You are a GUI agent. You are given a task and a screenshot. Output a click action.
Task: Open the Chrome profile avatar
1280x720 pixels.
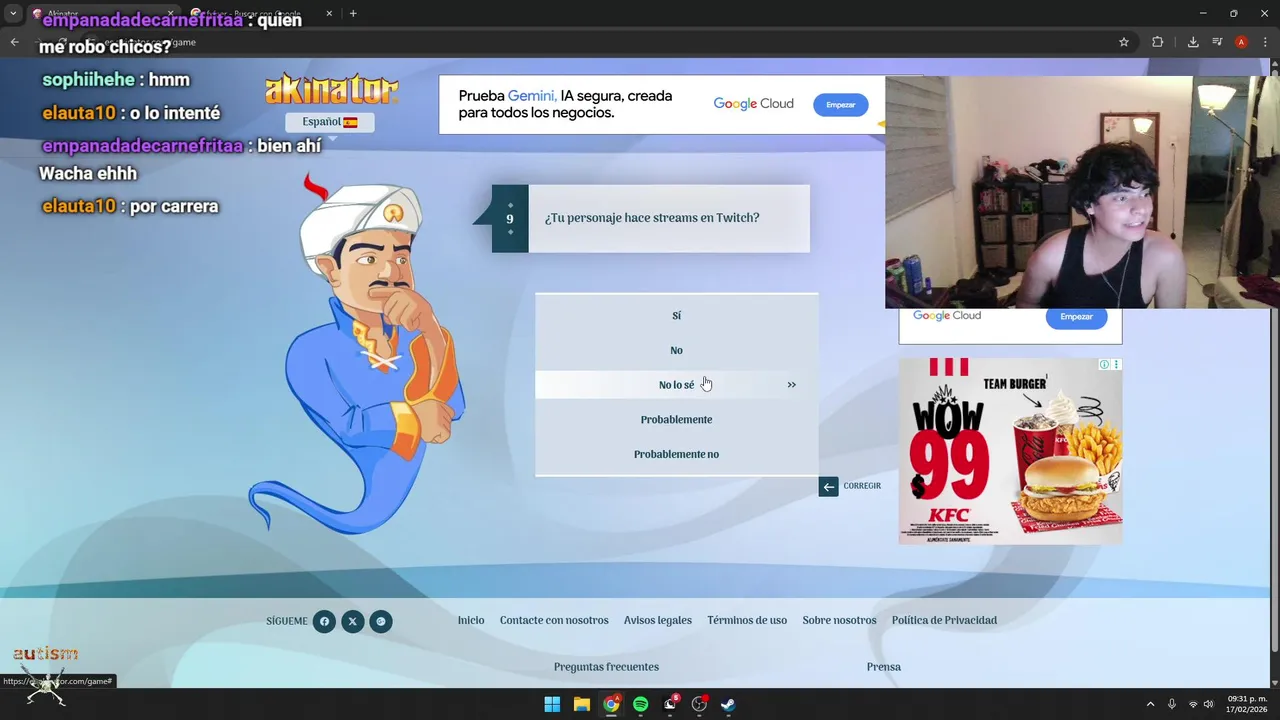click(1241, 42)
